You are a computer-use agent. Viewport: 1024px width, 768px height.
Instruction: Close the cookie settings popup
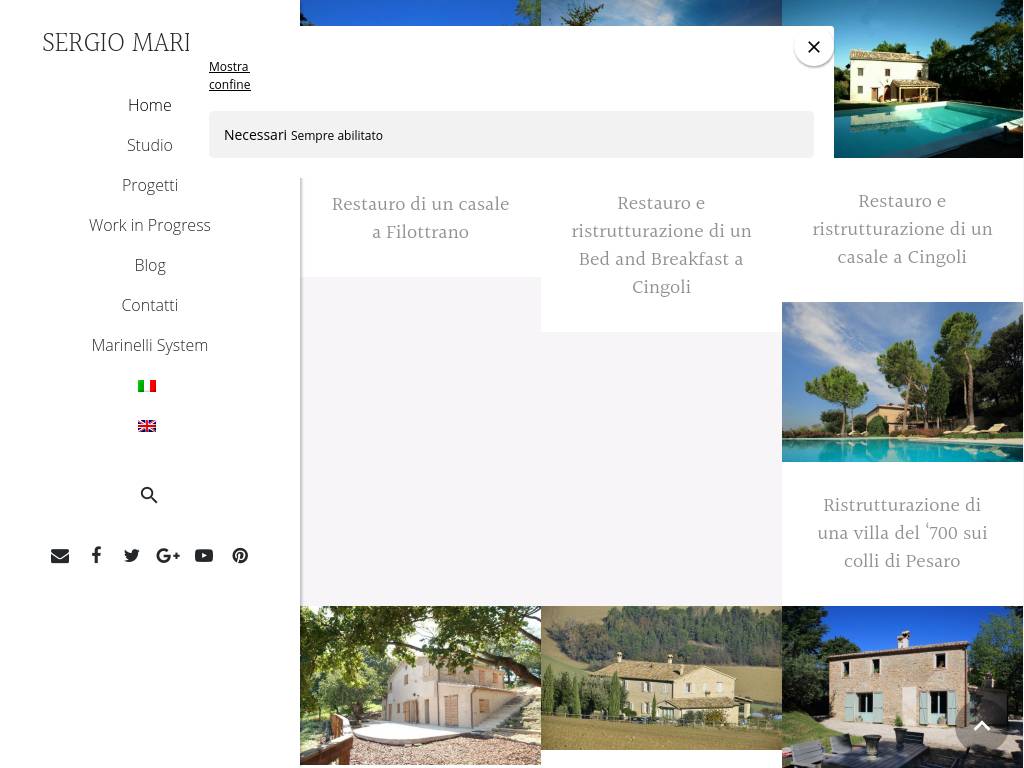pos(814,47)
